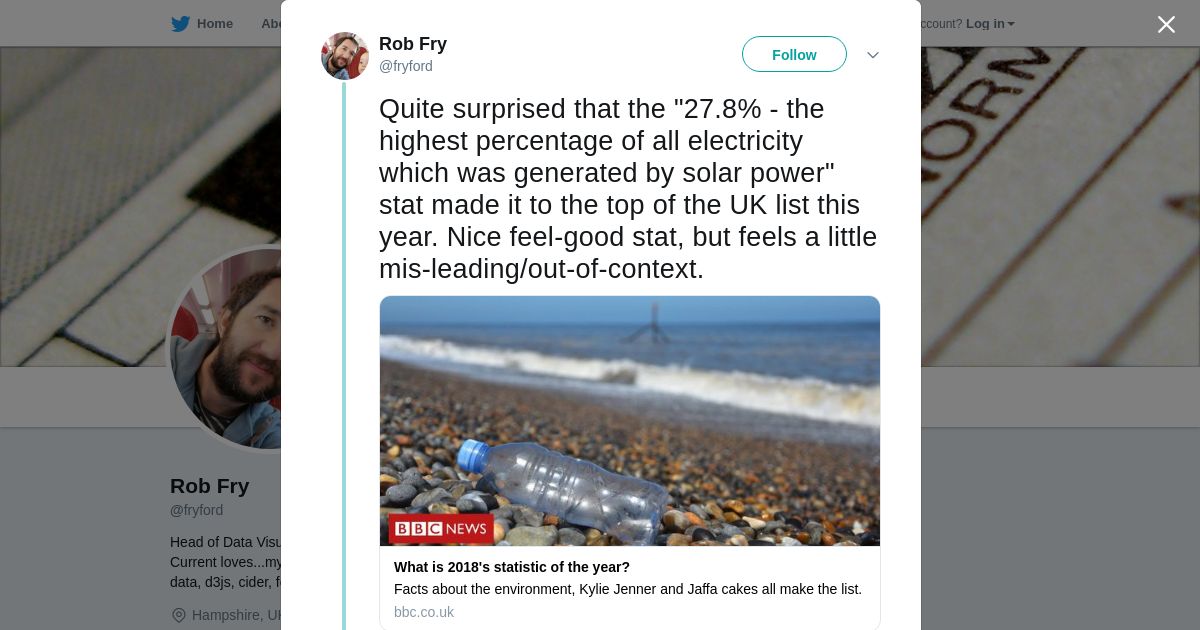Click @fryford beneath the profile name
The width and height of the screenshot is (1200, 630).
point(197,510)
